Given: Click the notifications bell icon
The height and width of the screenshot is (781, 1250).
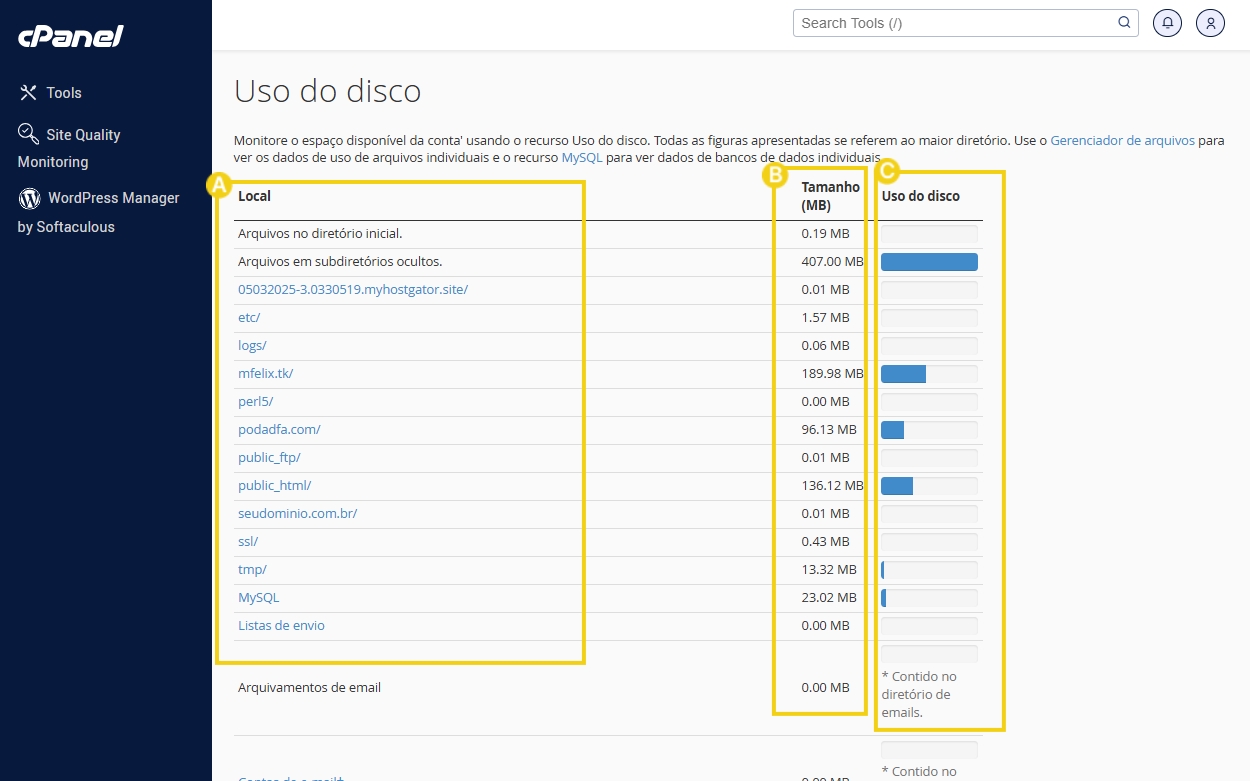Looking at the screenshot, I should coord(1167,22).
